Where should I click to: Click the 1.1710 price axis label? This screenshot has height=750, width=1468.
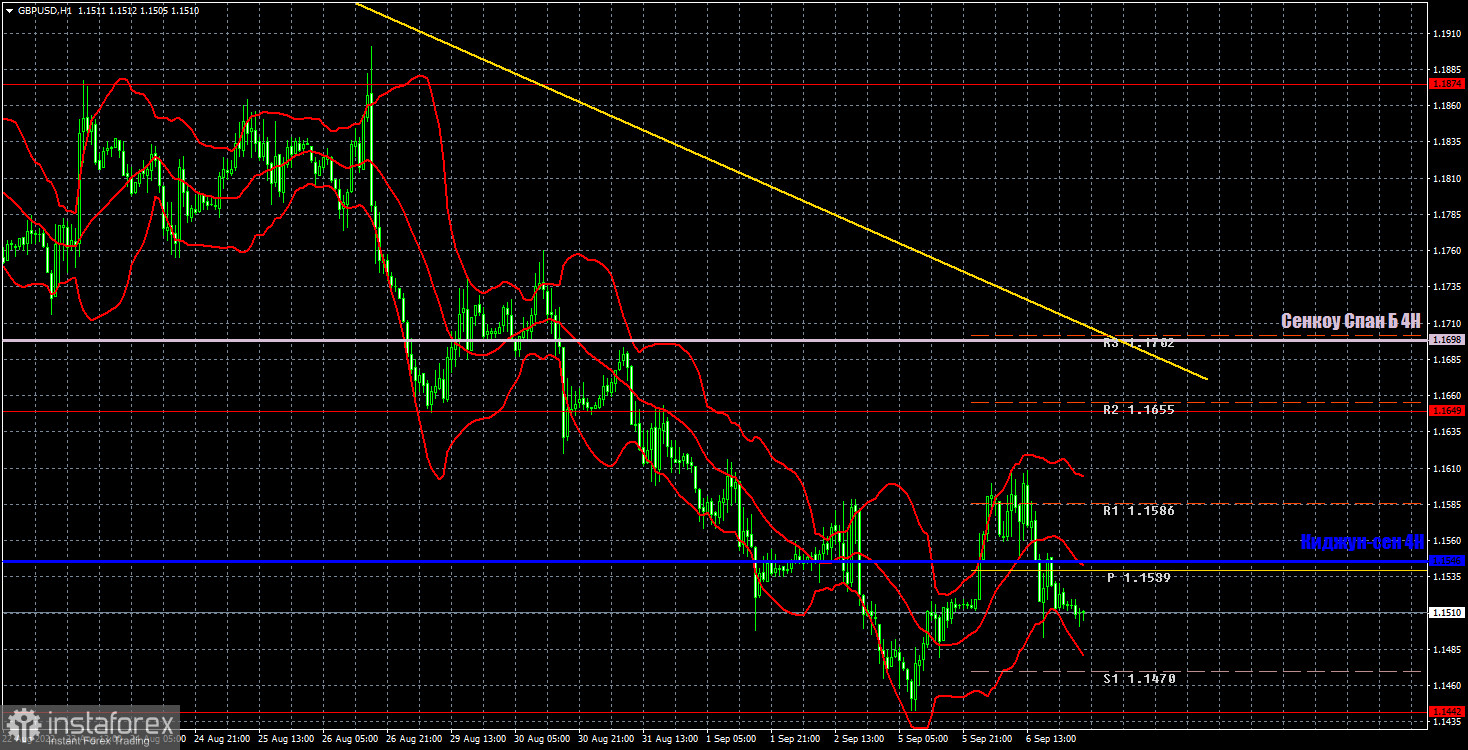1447,323
